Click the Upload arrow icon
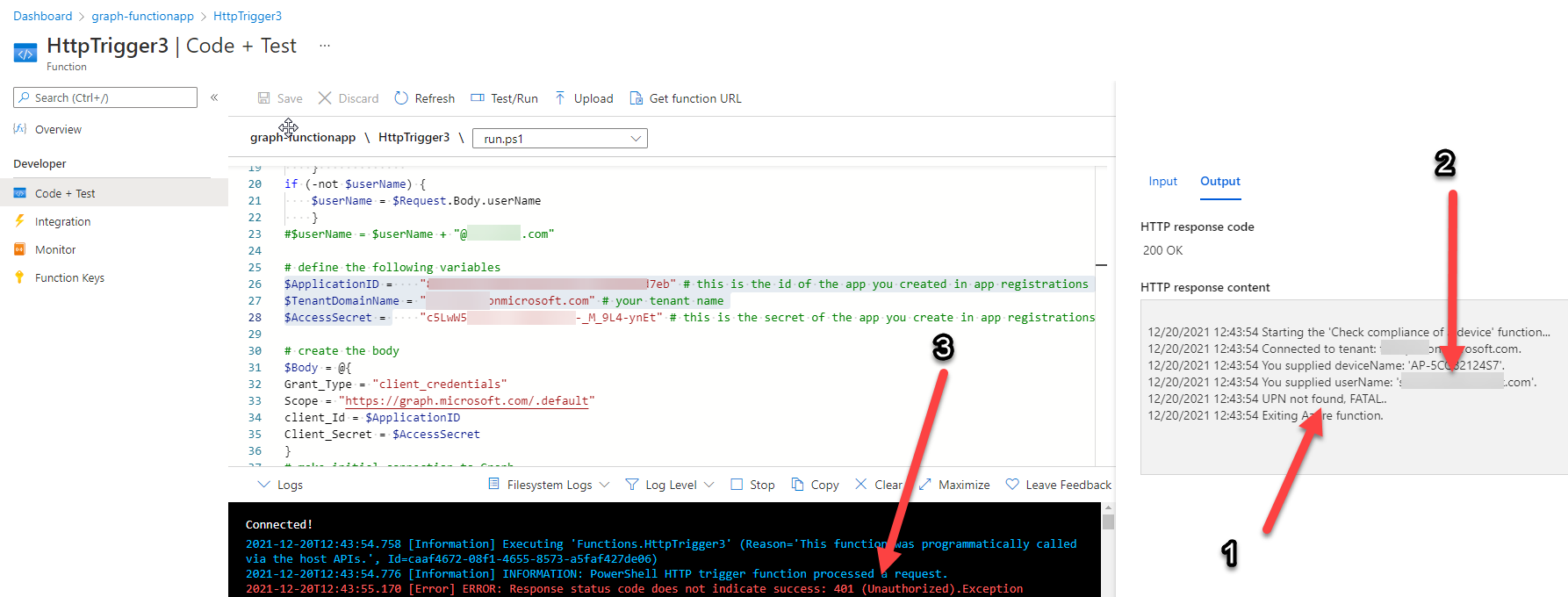Image resolution: width=1568 pixels, height=597 pixels. (x=560, y=98)
